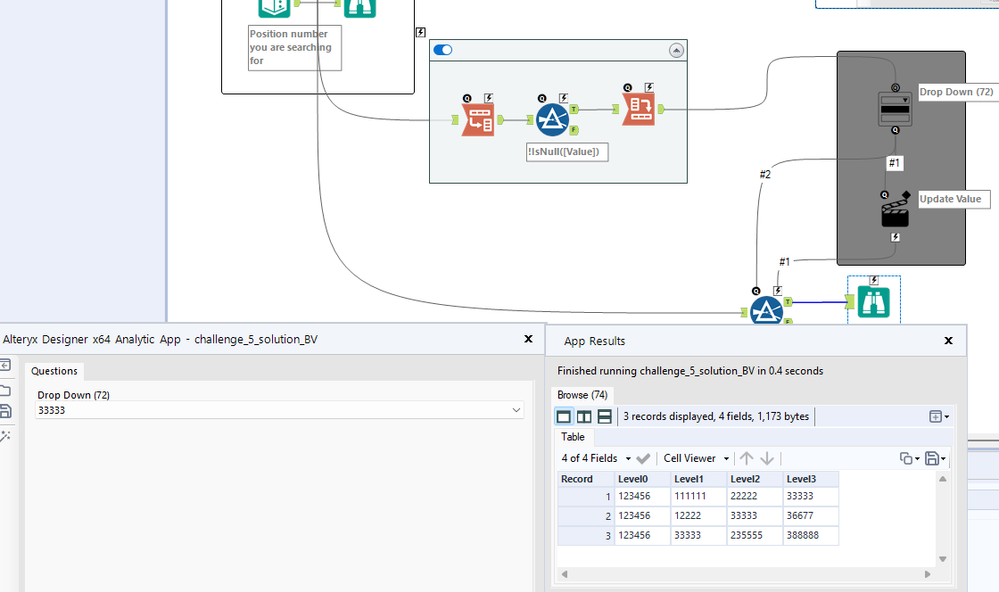999x592 pixels.
Task: Click the save icon in Analytic App sidebar
Action: [5, 412]
